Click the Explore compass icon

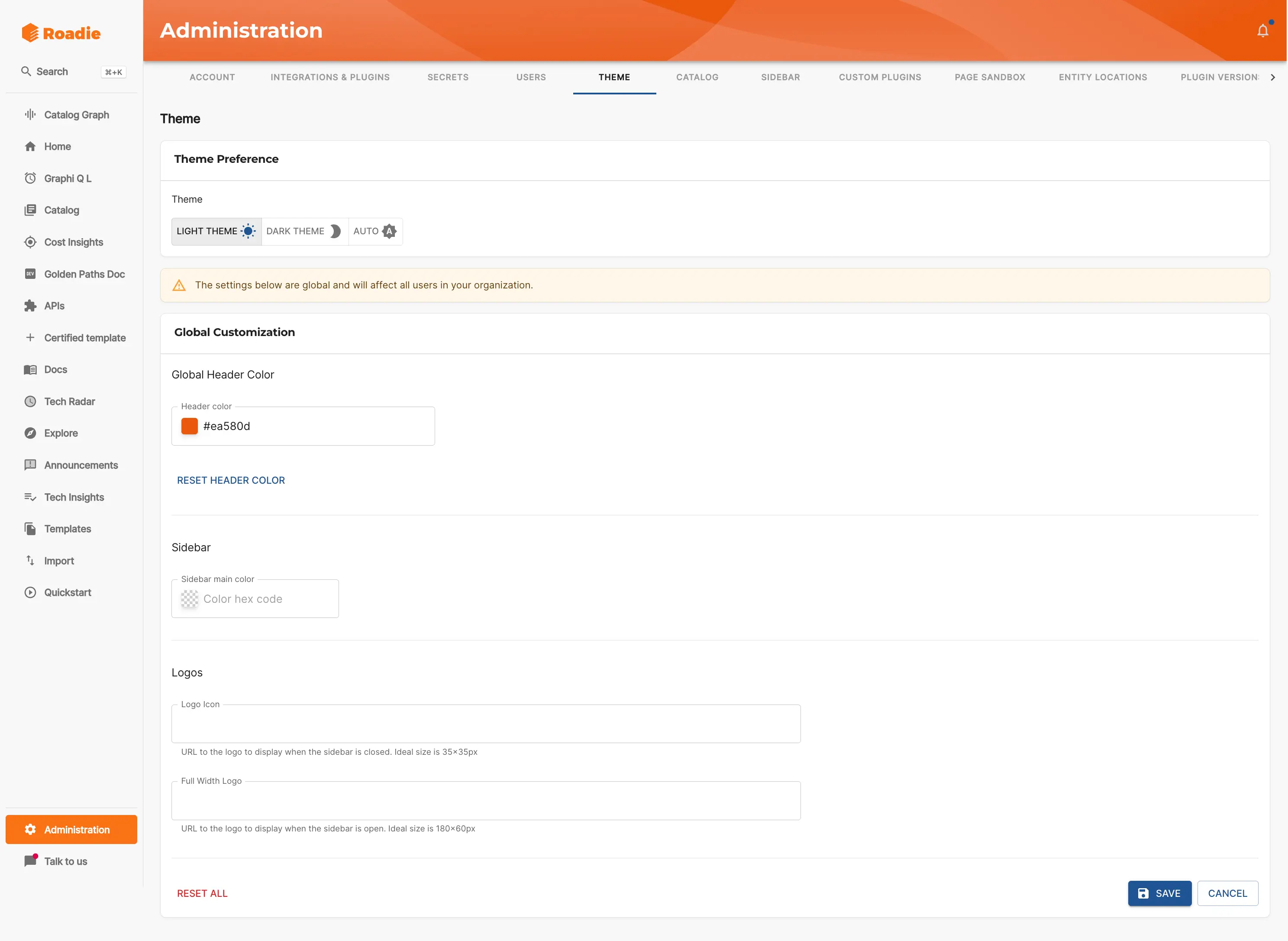coord(30,433)
